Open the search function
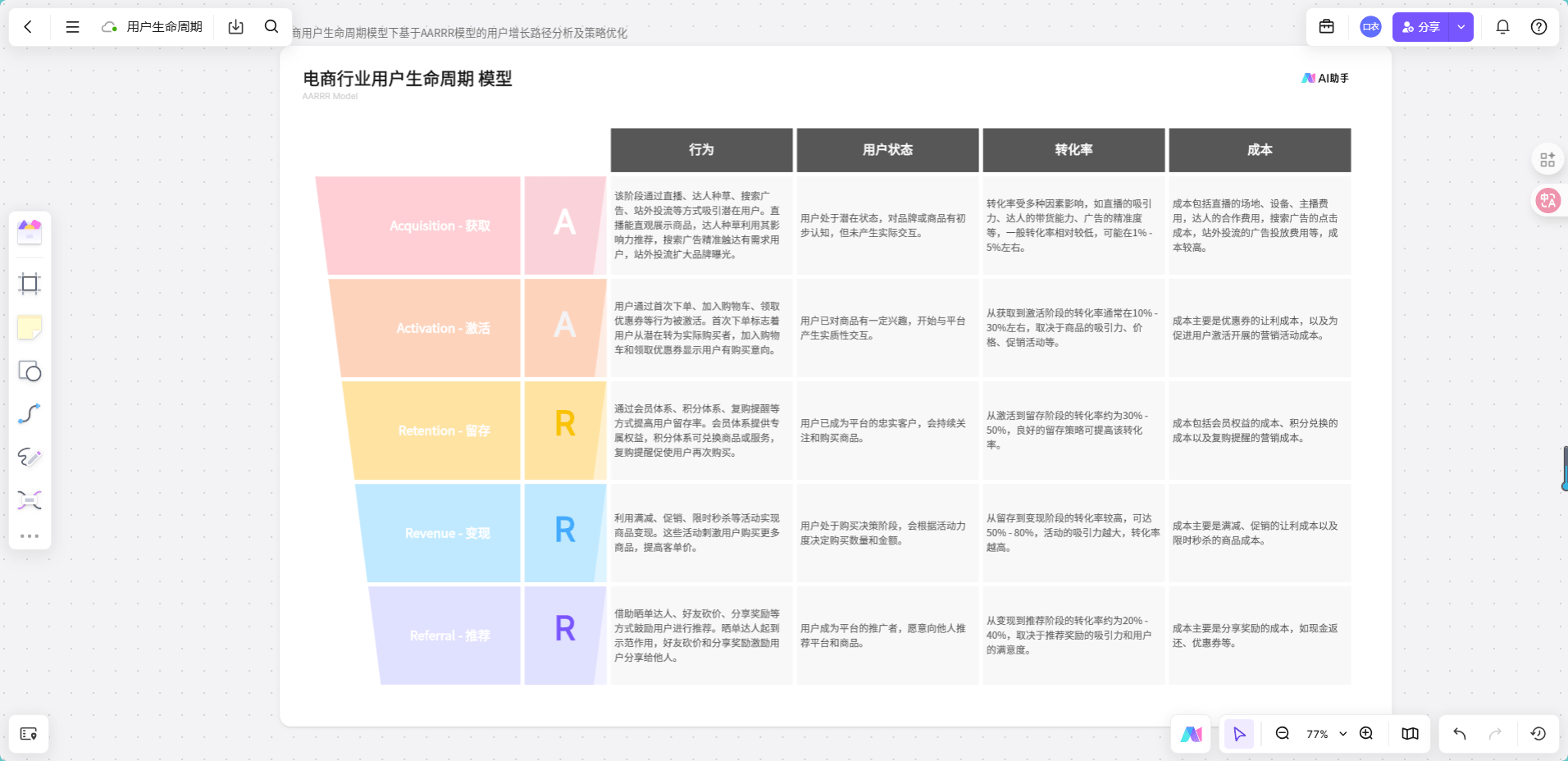Viewport: 1568px width, 761px height. (271, 26)
